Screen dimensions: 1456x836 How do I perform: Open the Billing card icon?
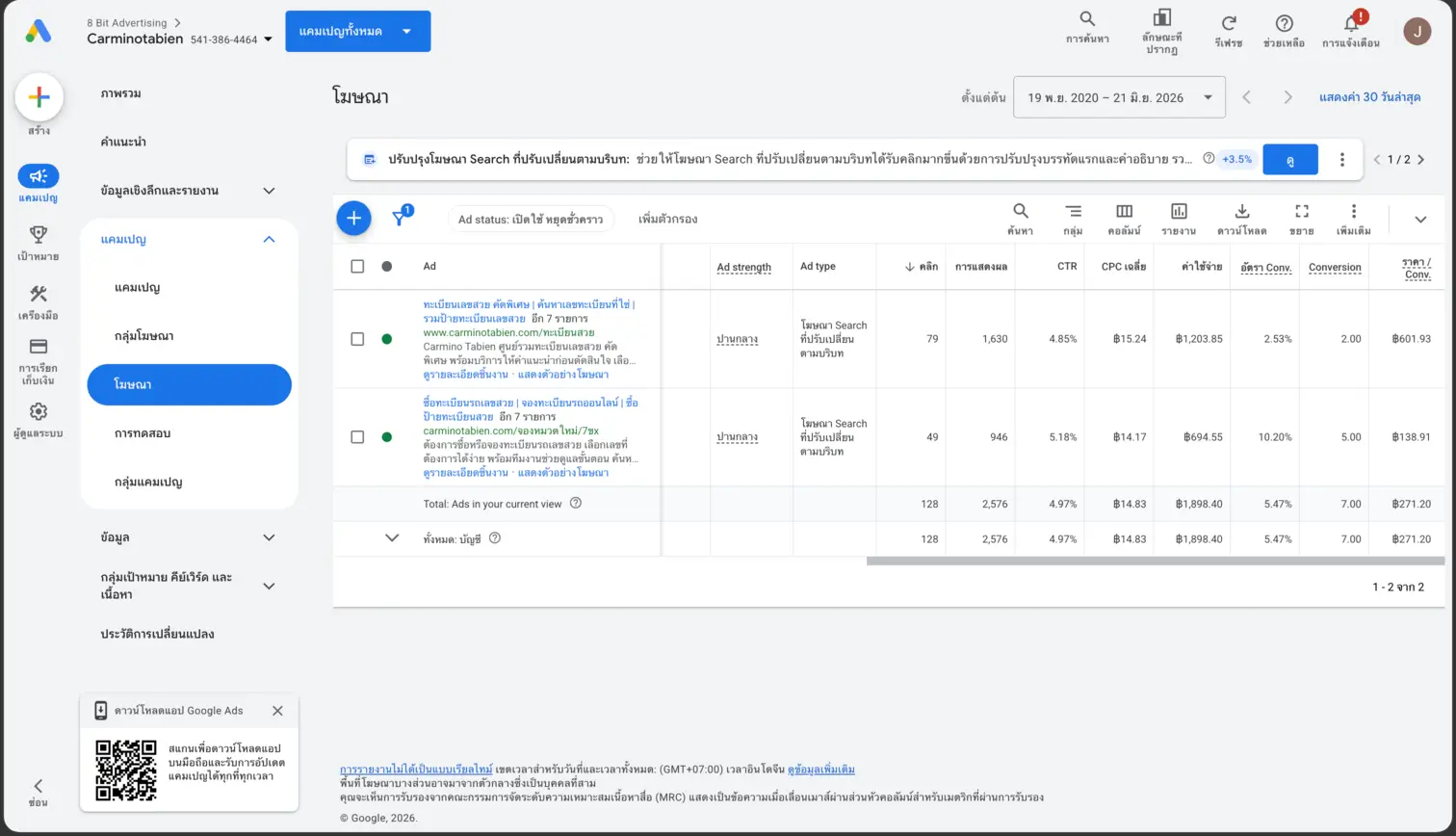(39, 346)
